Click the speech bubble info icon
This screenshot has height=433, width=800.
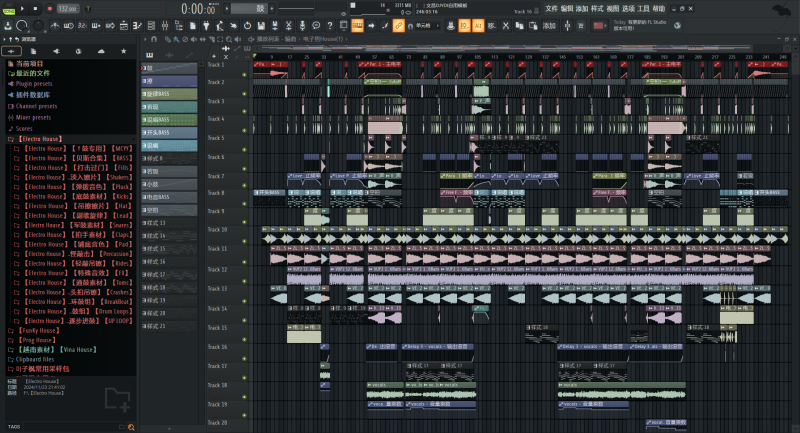pos(316,26)
